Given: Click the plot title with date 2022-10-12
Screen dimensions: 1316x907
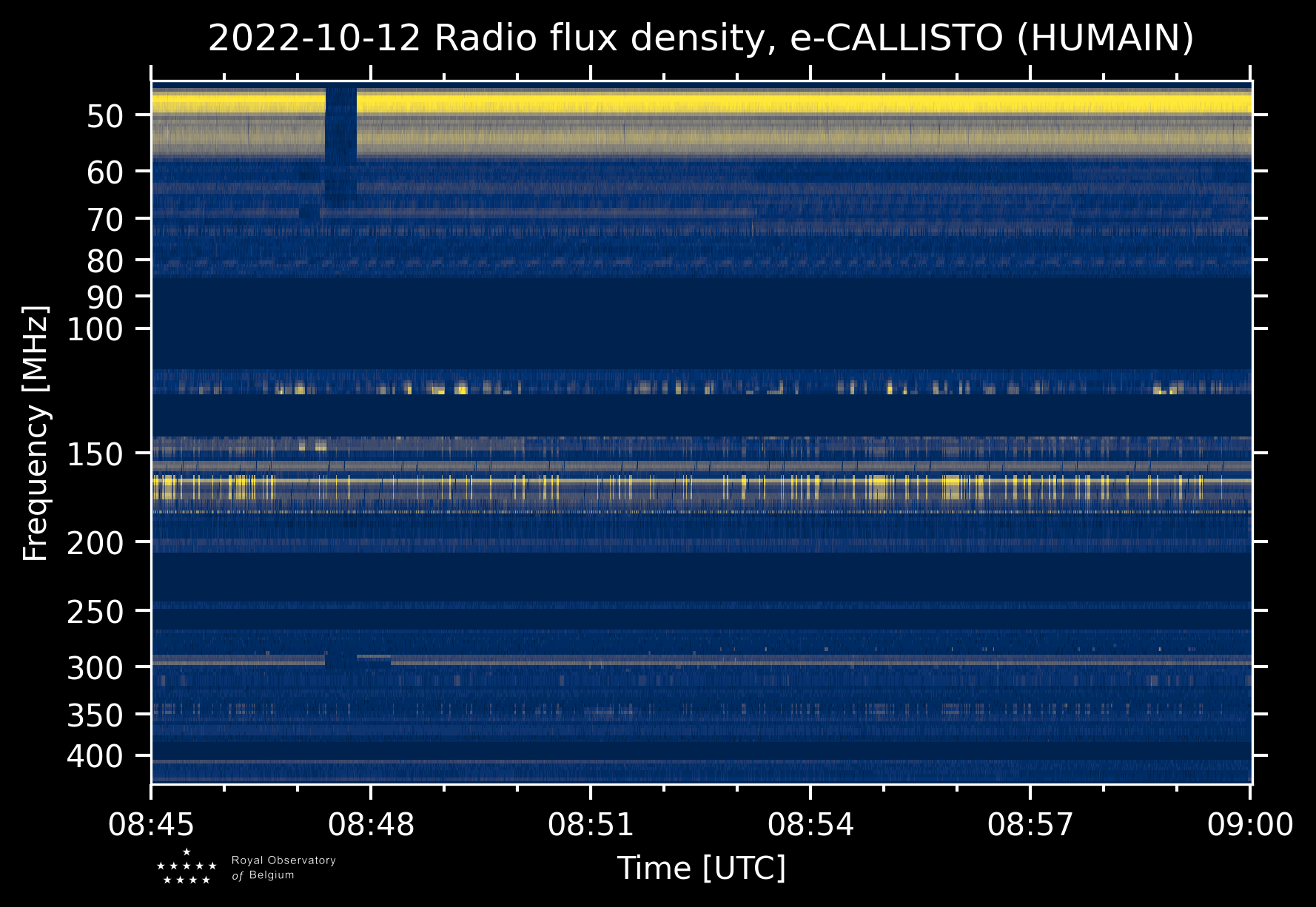Looking at the screenshot, I should pyautogui.click(x=701, y=38).
